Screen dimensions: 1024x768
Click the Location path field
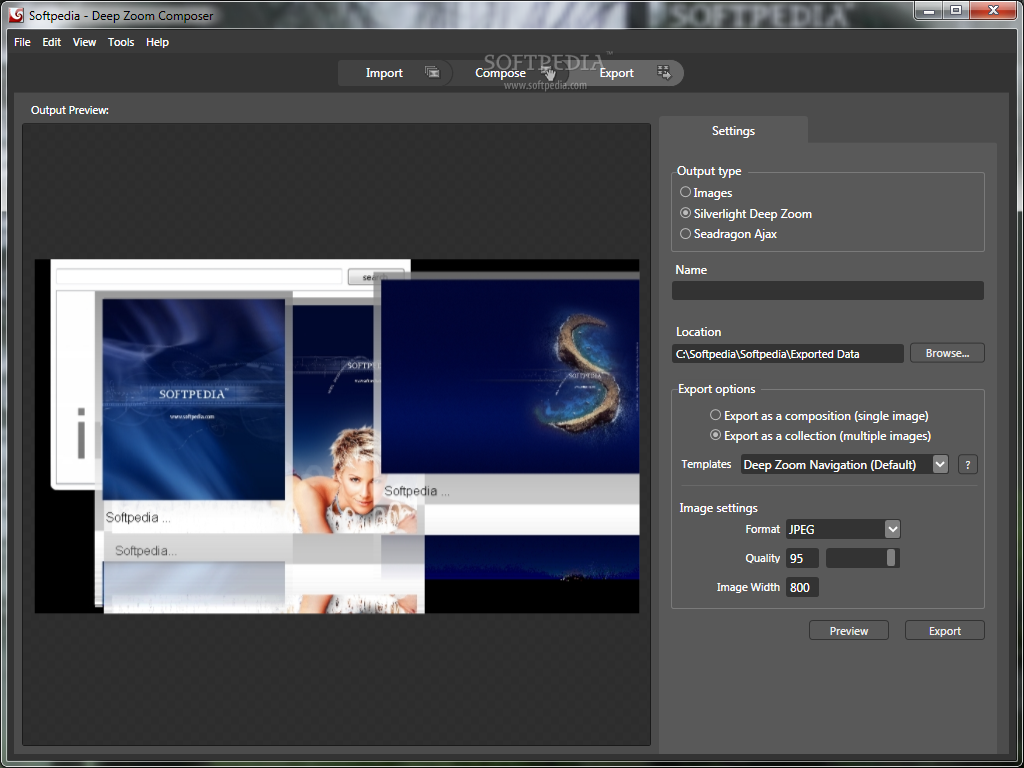pos(788,353)
